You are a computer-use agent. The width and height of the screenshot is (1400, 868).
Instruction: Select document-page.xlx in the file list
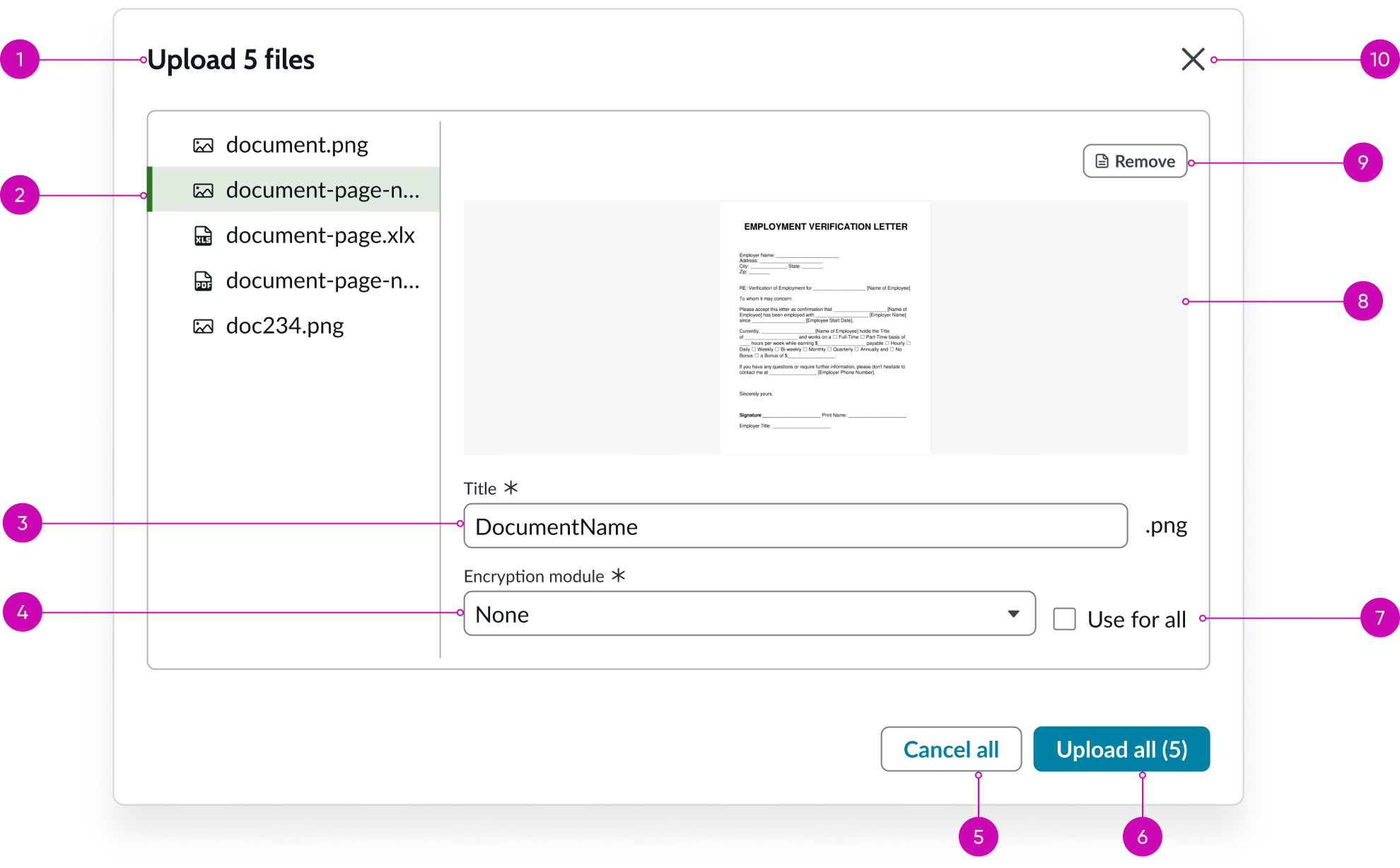(x=320, y=235)
